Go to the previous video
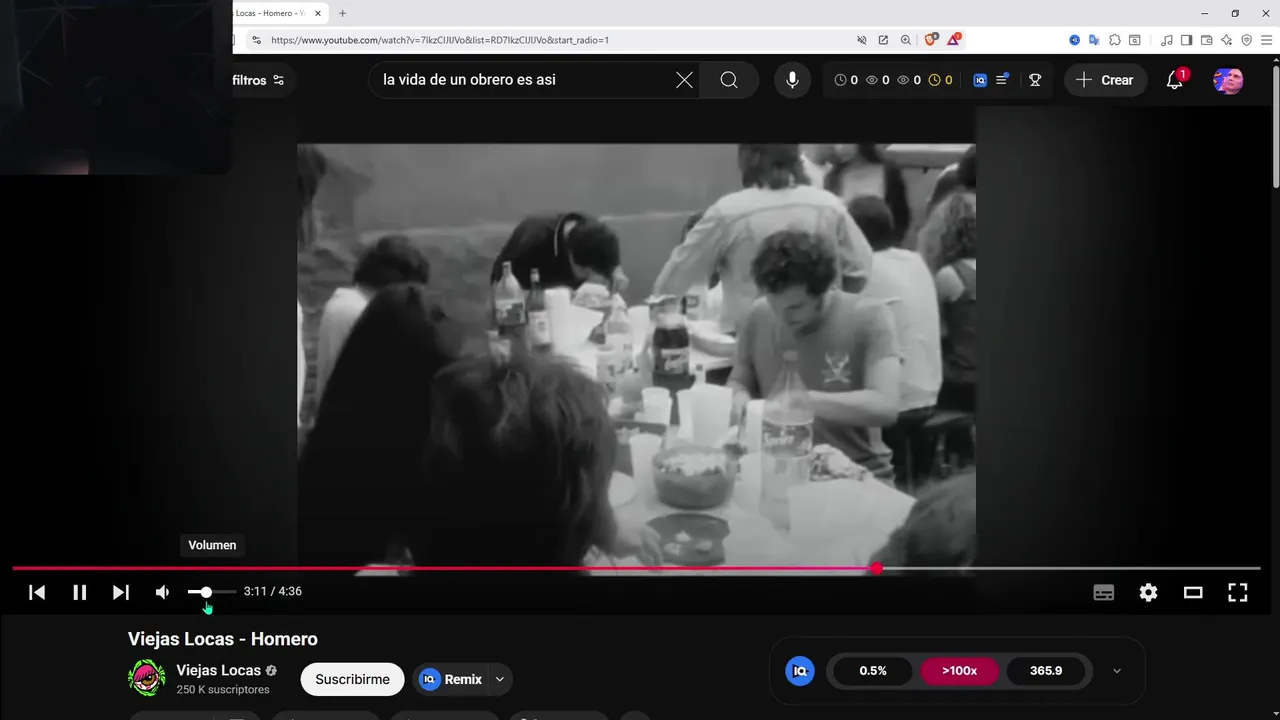This screenshot has height=720, width=1280. (37, 592)
